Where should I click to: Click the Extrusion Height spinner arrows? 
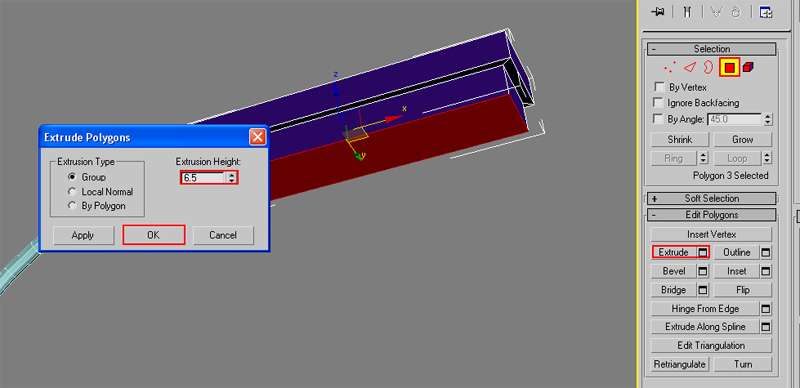click(232, 178)
